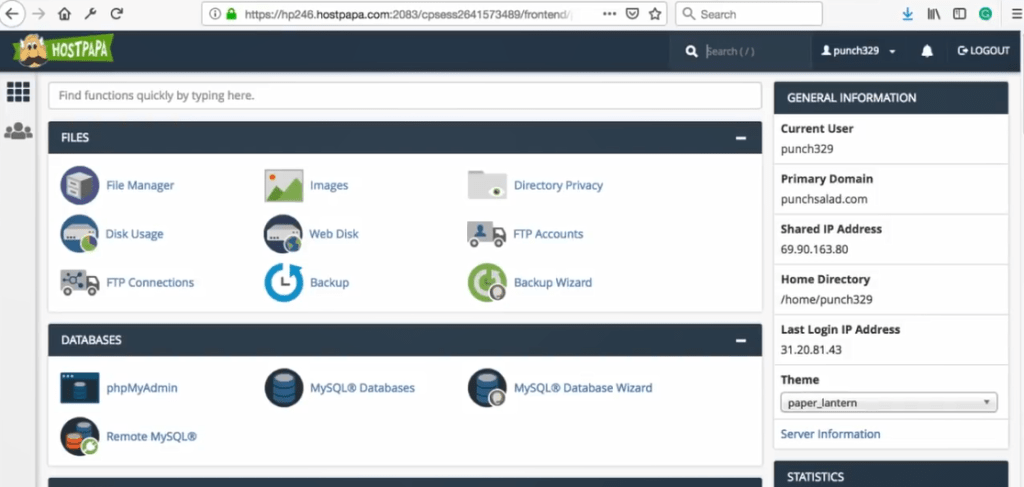
Task: Click the notifications bell icon
Action: (x=927, y=51)
